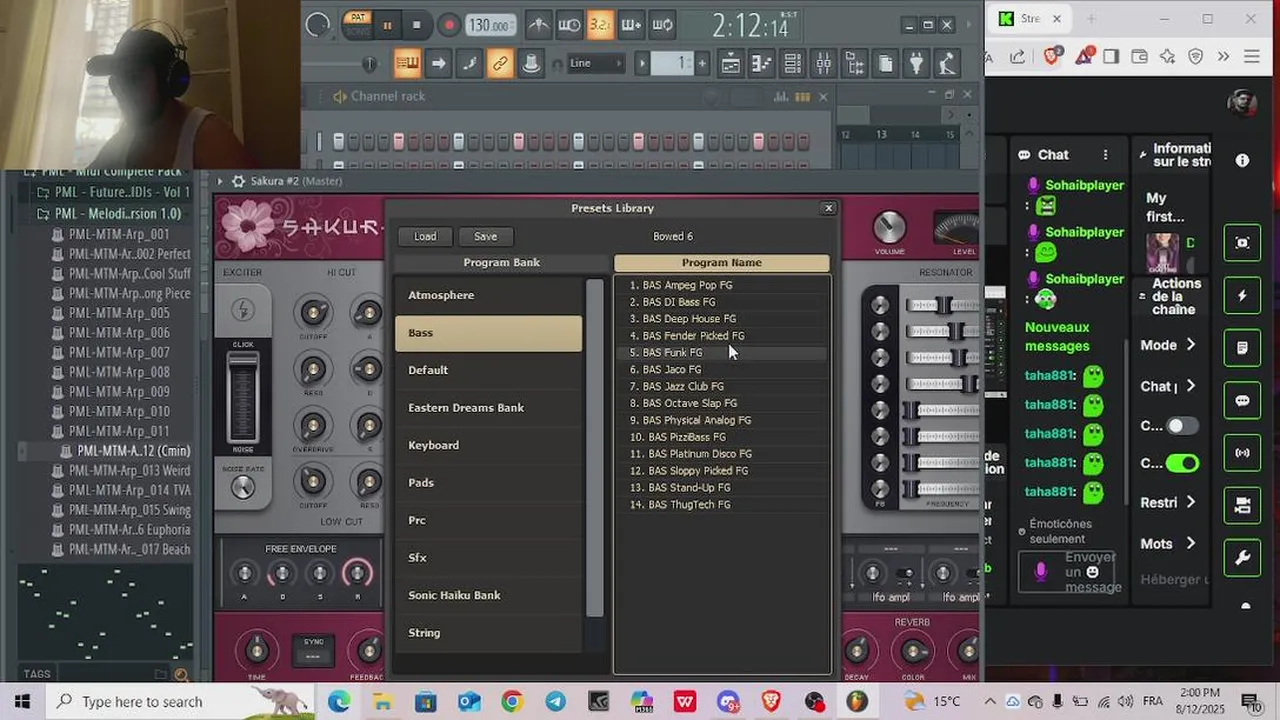This screenshot has width=1280, height=720.
Task: Open the Line snap dropdown
Action: click(x=595, y=63)
